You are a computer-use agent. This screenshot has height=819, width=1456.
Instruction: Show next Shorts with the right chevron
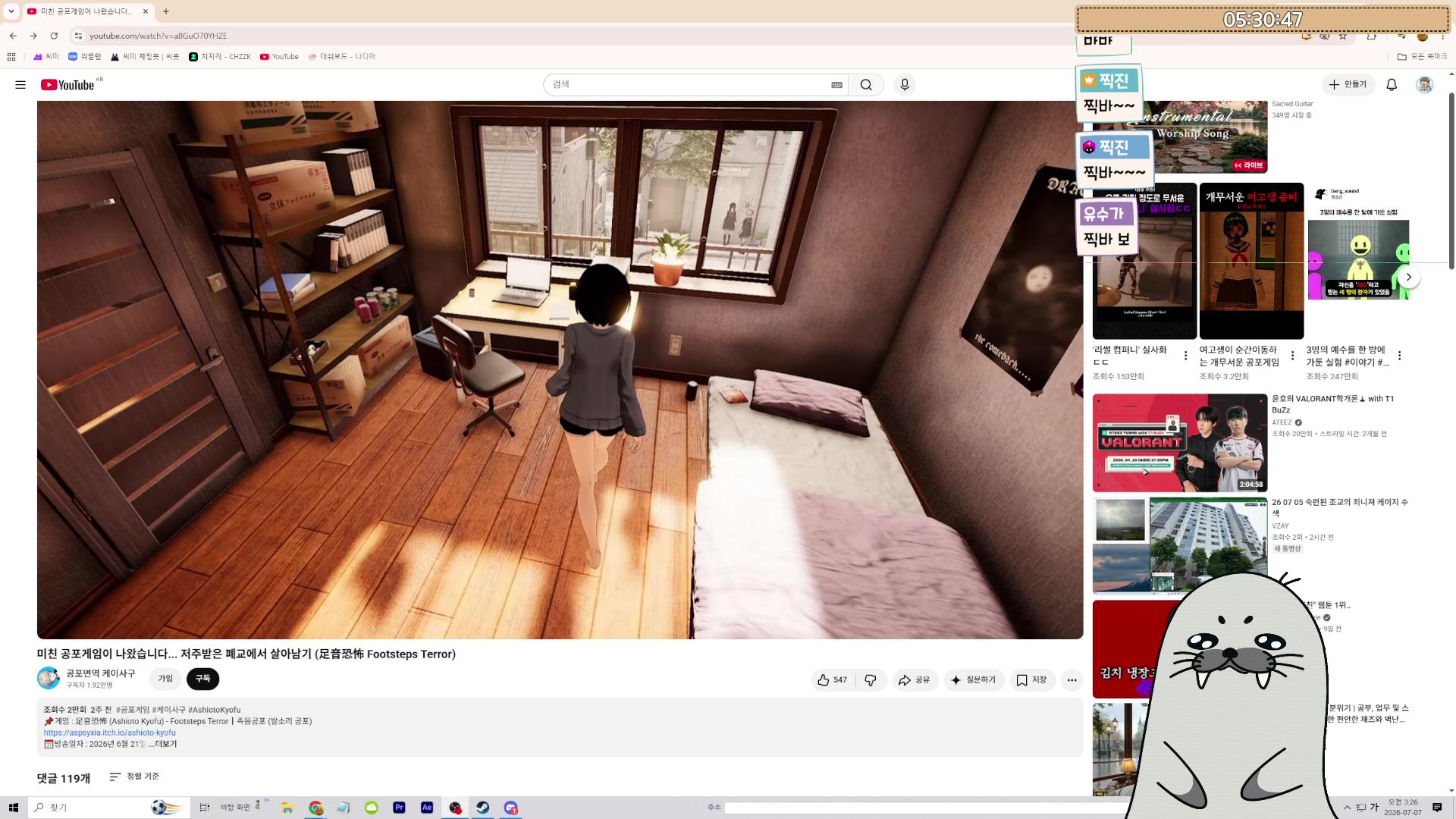coord(1408,277)
